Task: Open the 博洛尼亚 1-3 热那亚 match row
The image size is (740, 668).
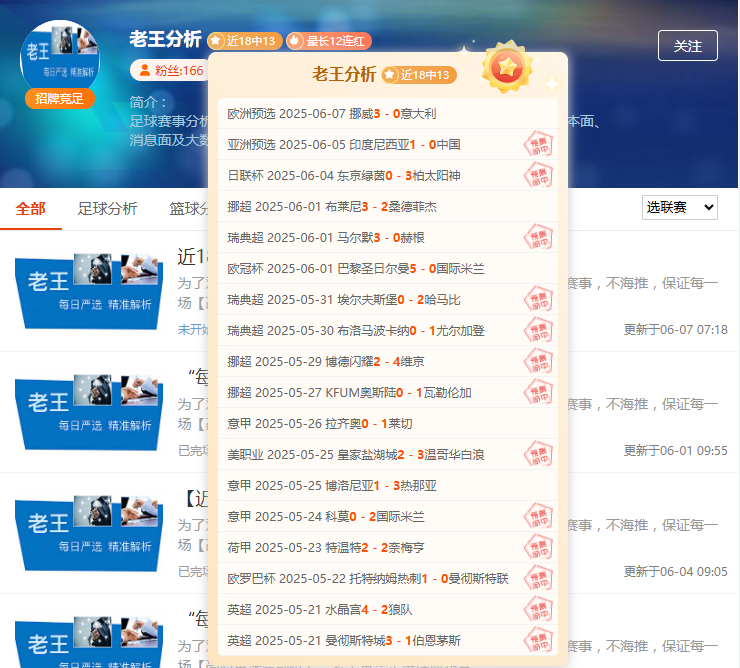Action: click(x=388, y=486)
